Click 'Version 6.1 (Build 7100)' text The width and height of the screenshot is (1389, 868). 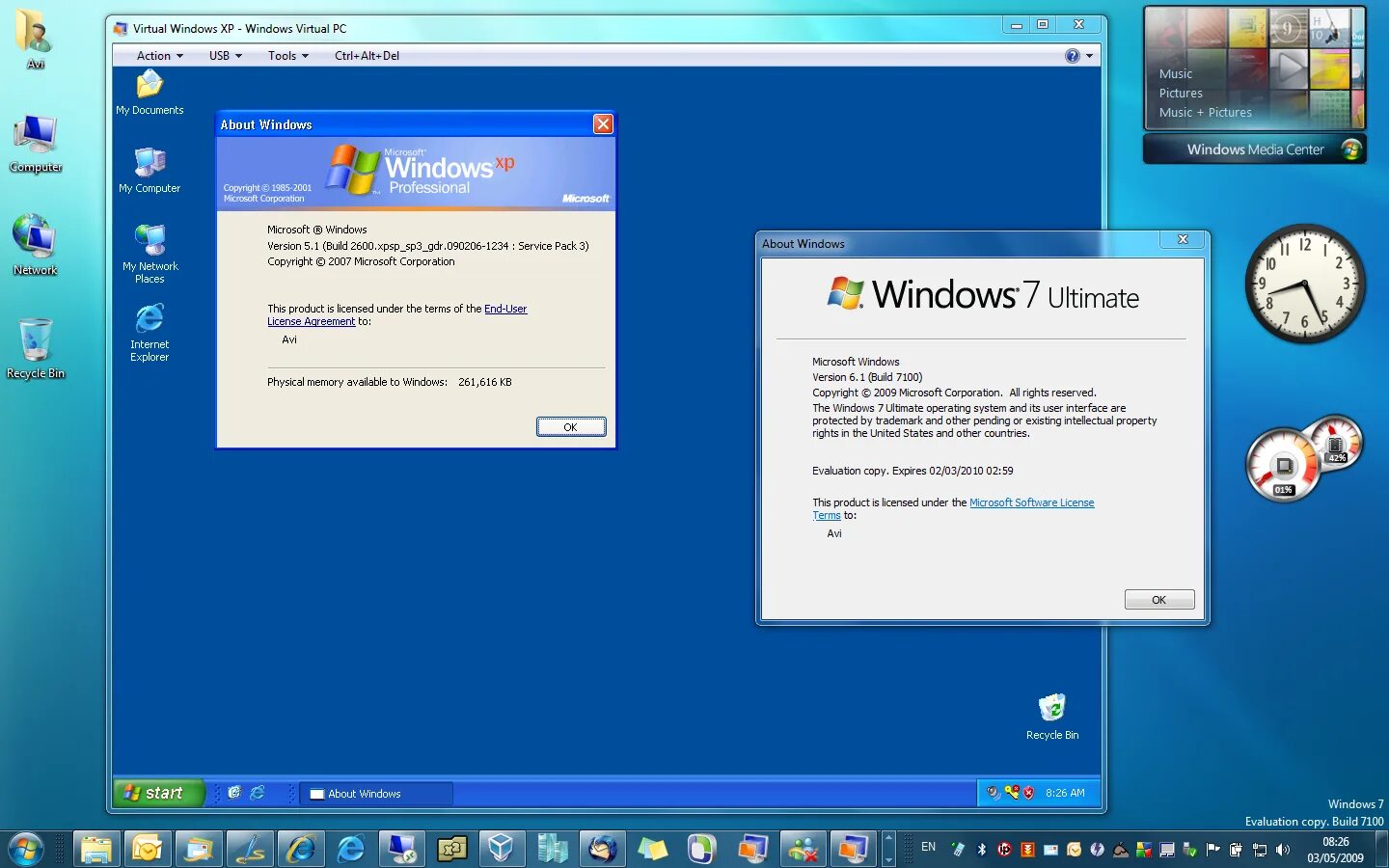(x=867, y=377)
